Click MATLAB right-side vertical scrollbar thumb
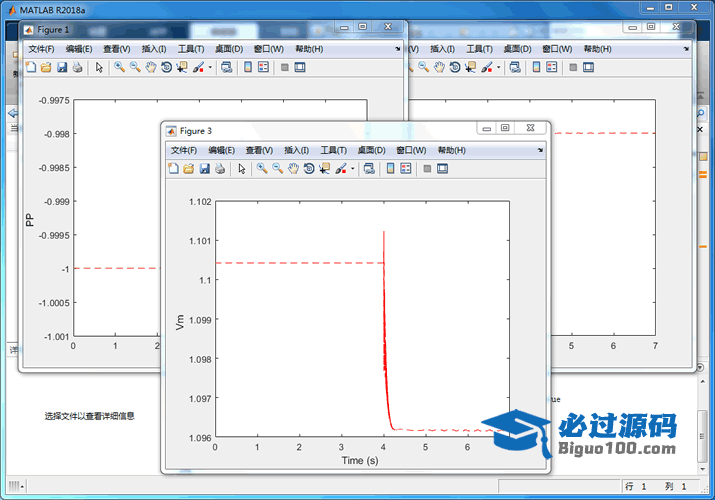This screenshot has width=715, height=500. point(702,436)
